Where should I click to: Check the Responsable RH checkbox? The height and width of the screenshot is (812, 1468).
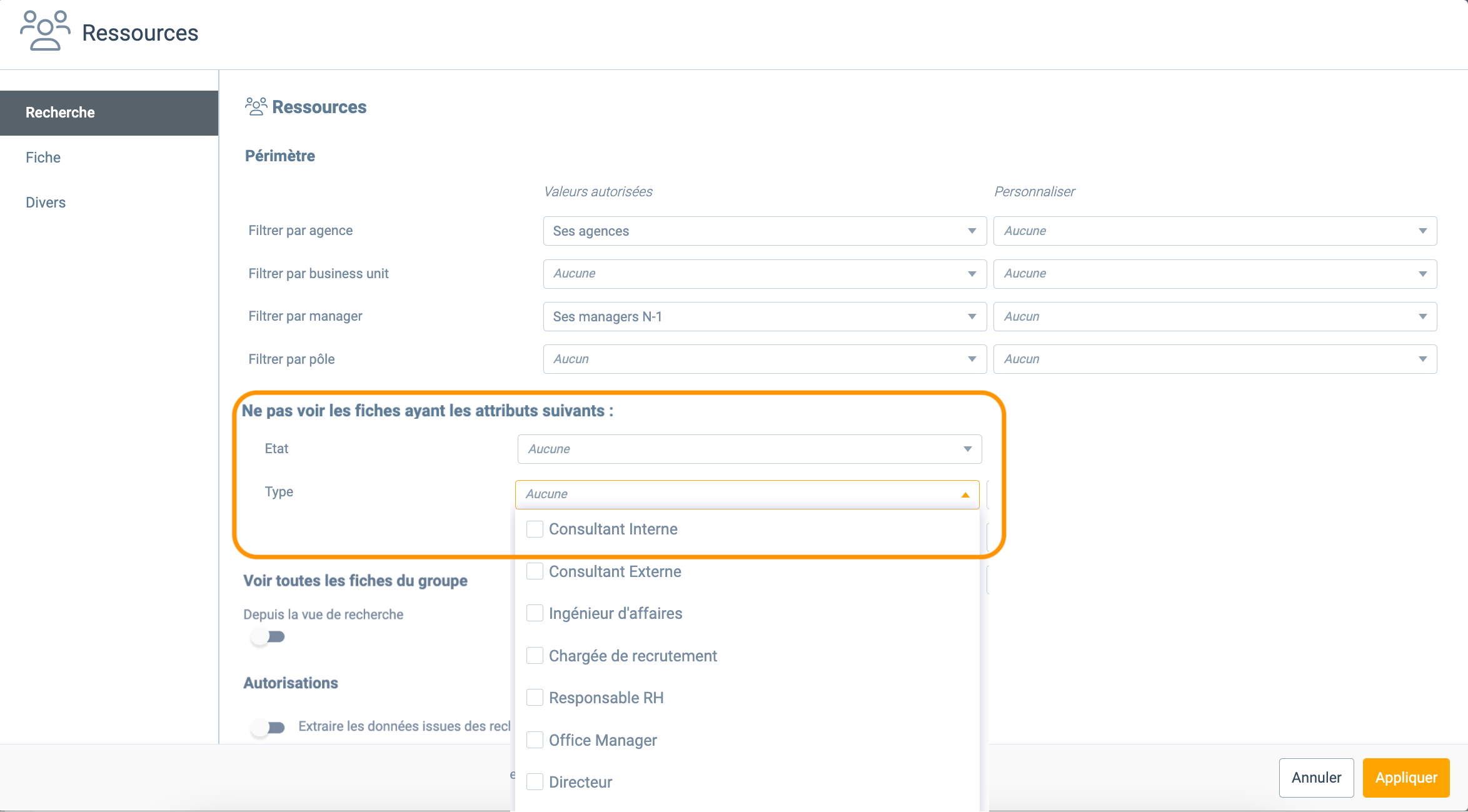point(535,698)
